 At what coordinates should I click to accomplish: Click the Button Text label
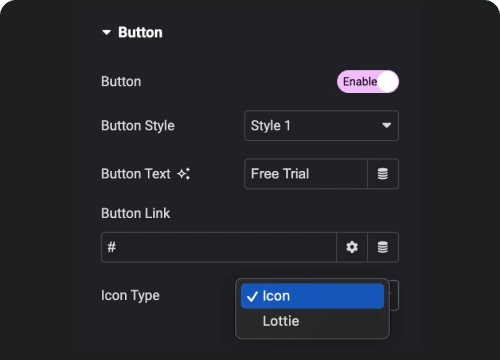(x=136, y=174)
